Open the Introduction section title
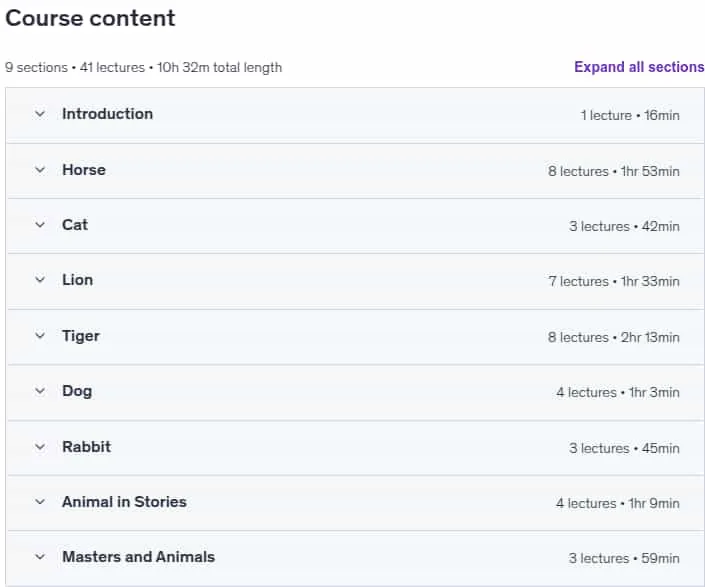Image resolution: width=705 pixels, height=587 pixels. coord(107,114)
